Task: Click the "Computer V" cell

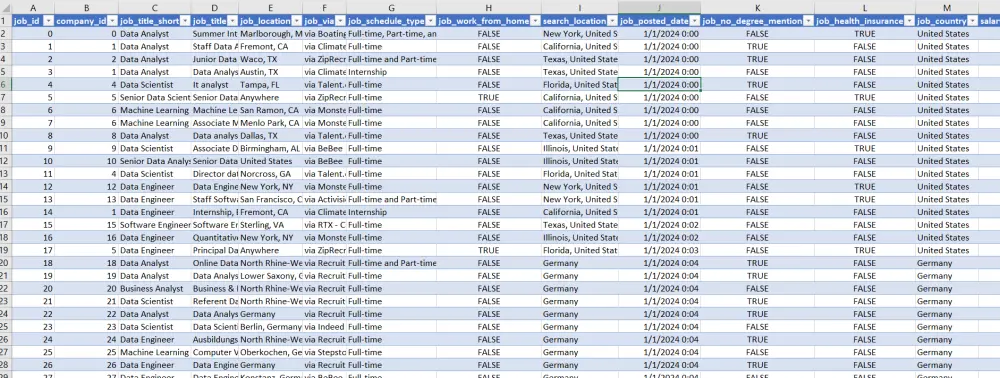Action: click(215, 353)
